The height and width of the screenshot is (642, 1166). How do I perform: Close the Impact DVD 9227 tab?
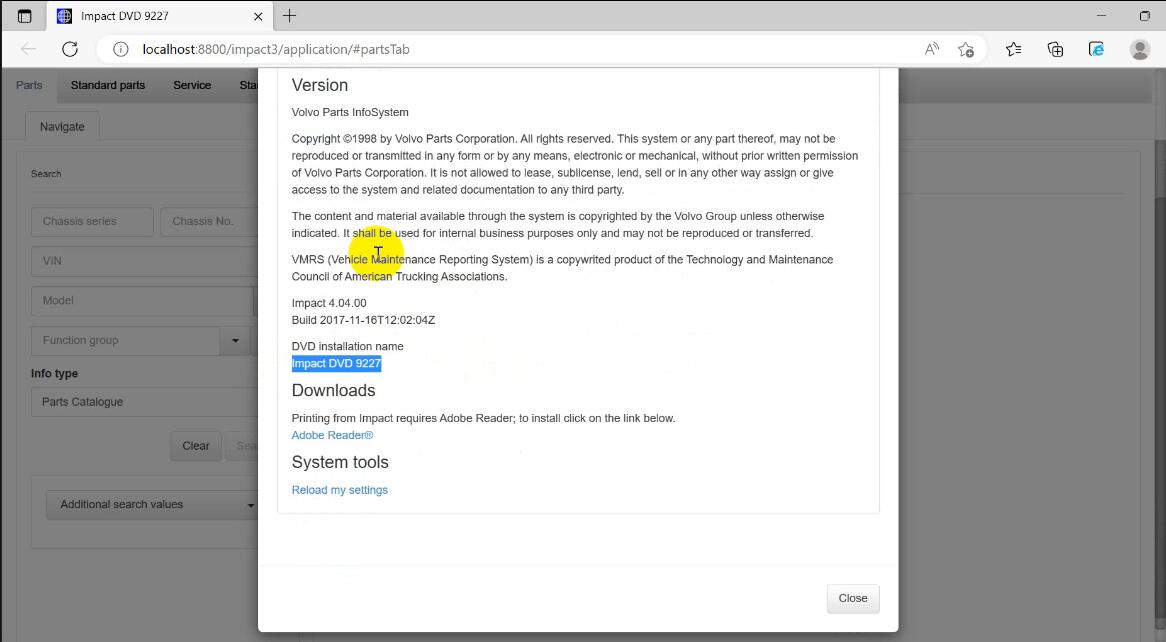(259, 16)
